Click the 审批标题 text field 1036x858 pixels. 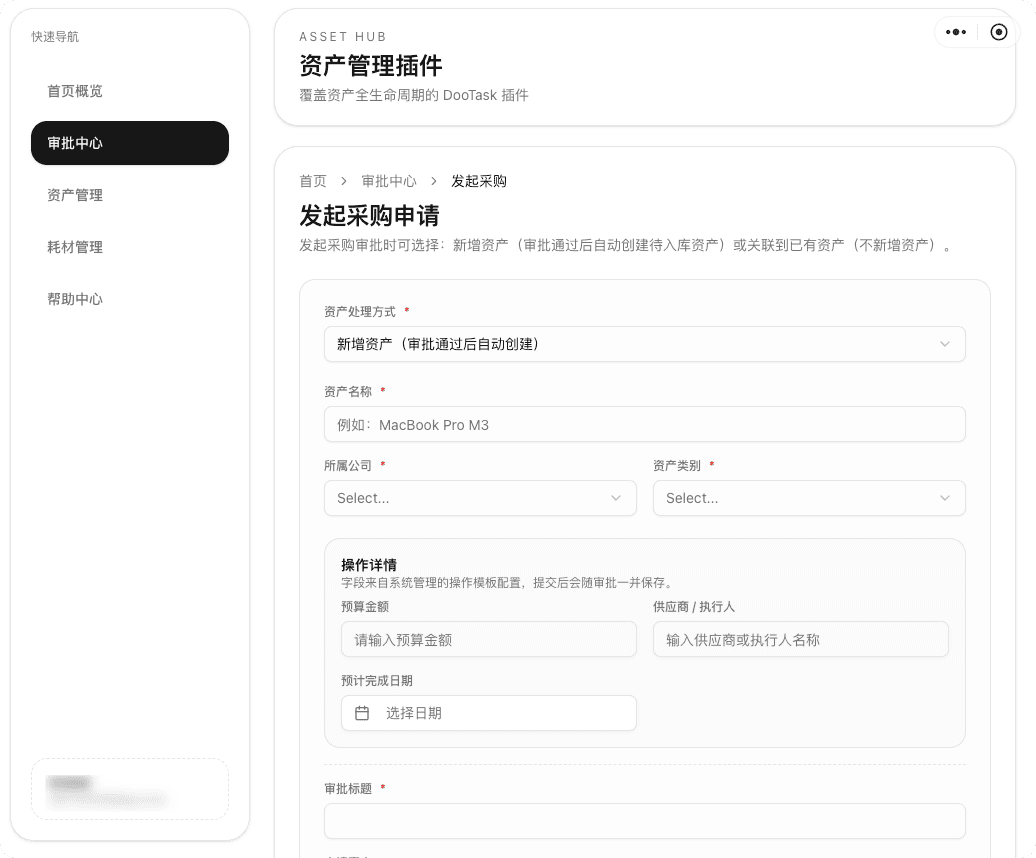point(644,820)
